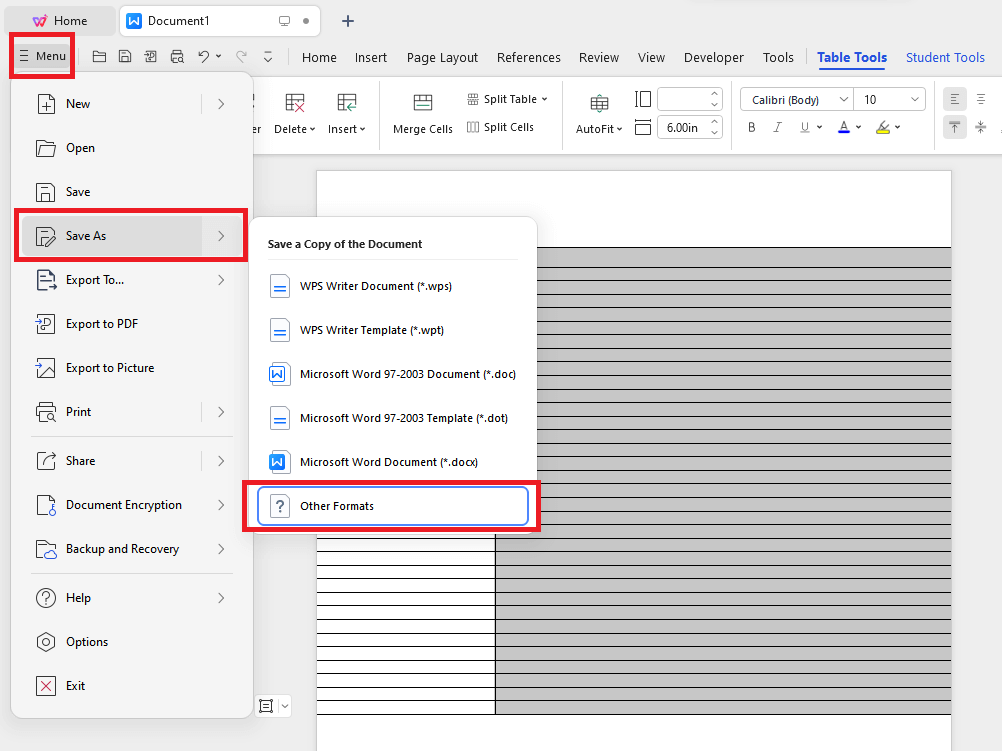This screenshot has width=1002, height=751.
Task: Click the Document Encryption icon
Action: (x=46, y=505)
